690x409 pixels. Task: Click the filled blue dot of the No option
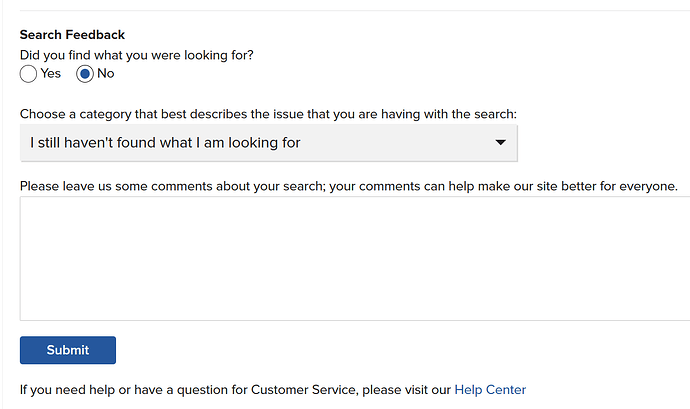84,74
